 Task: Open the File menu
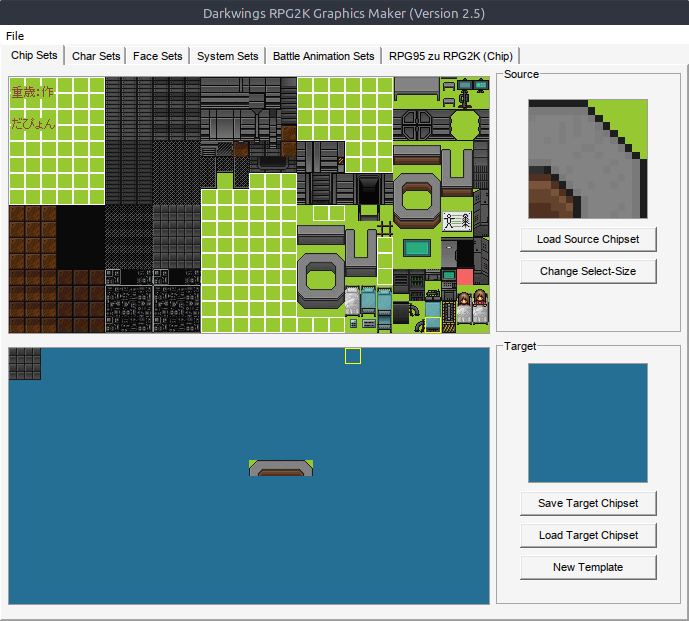15,36
